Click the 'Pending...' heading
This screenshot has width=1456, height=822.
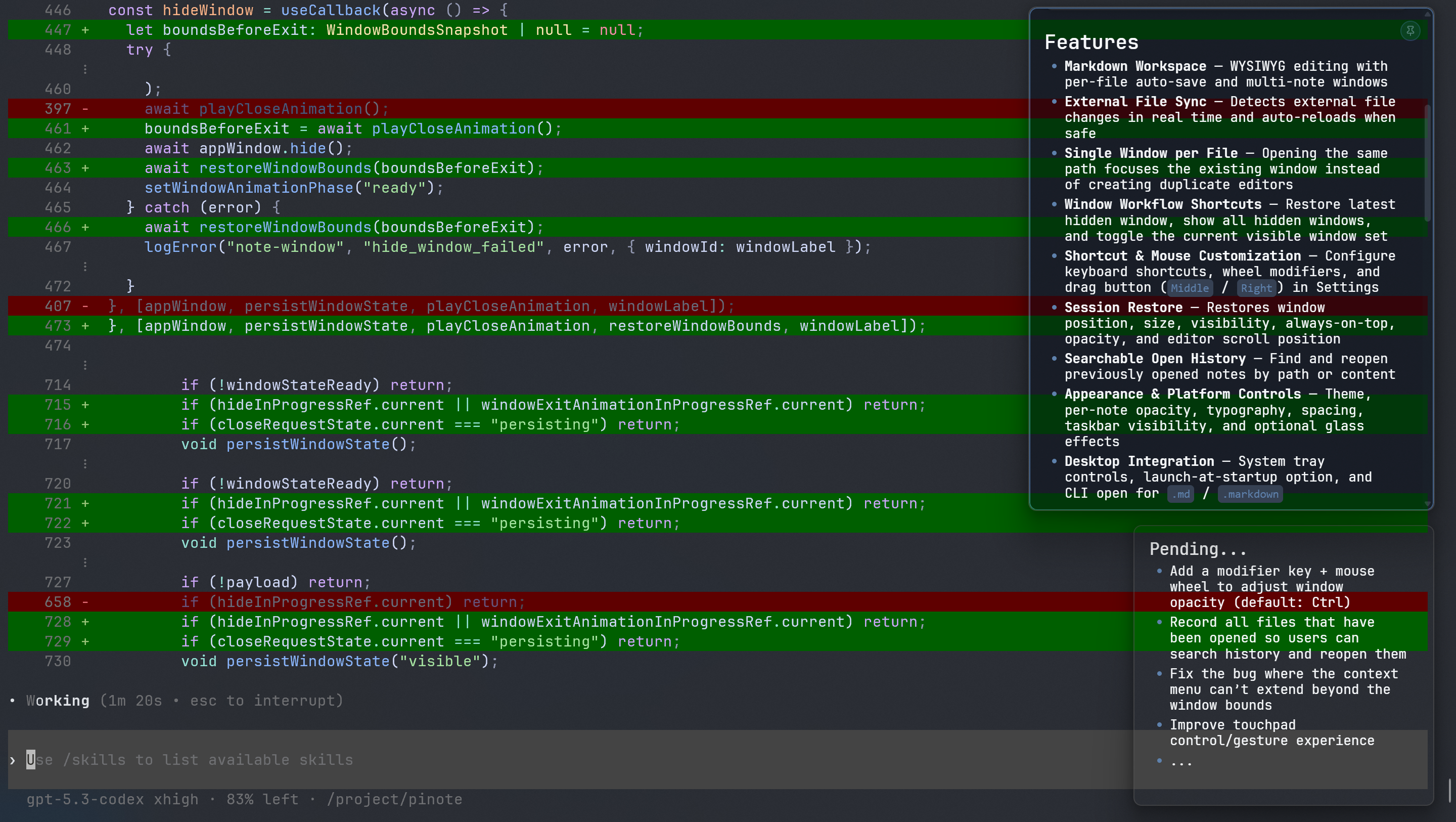(x=1198, y=549)
